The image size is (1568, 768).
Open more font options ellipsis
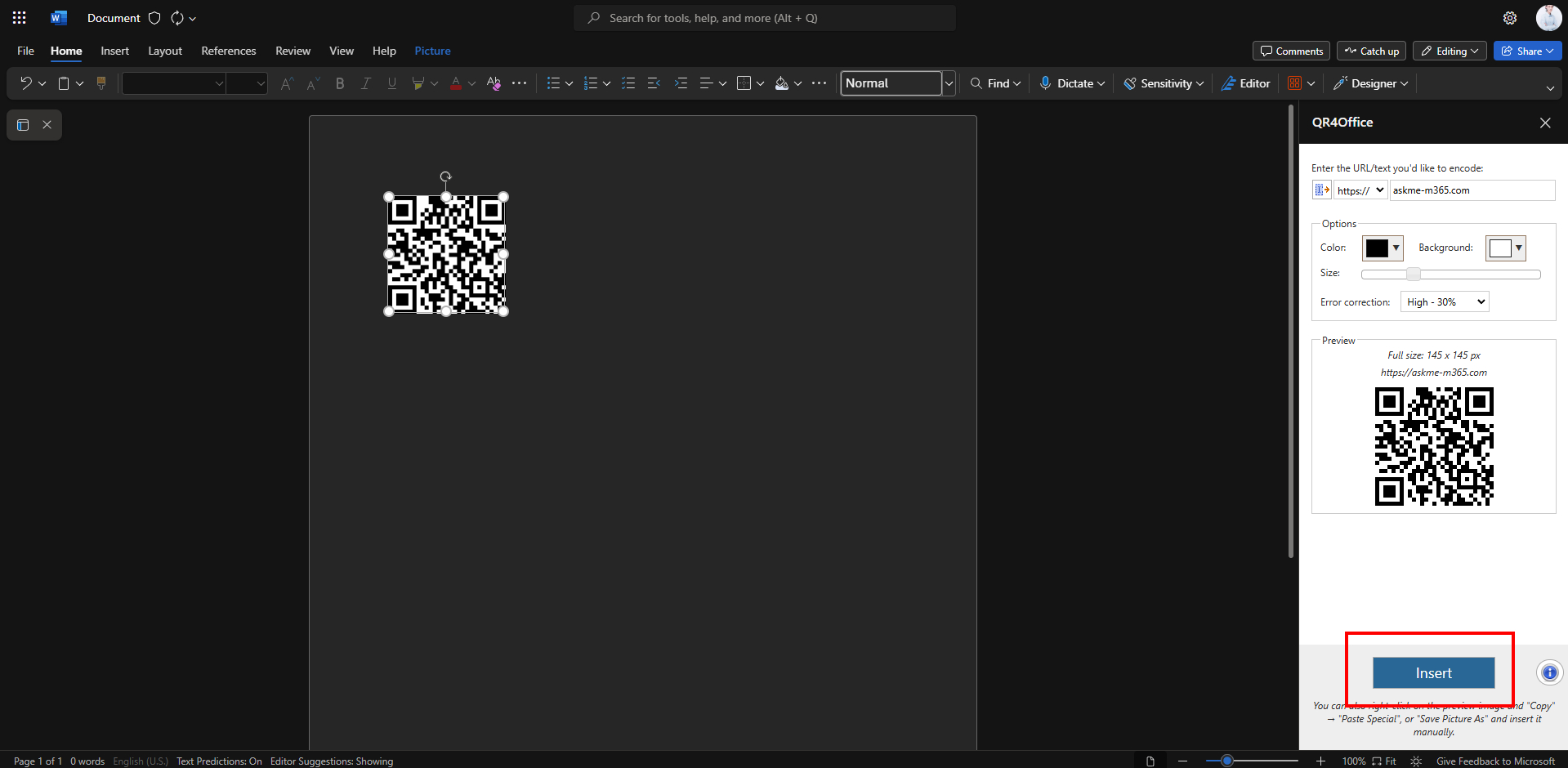(520, 83)
